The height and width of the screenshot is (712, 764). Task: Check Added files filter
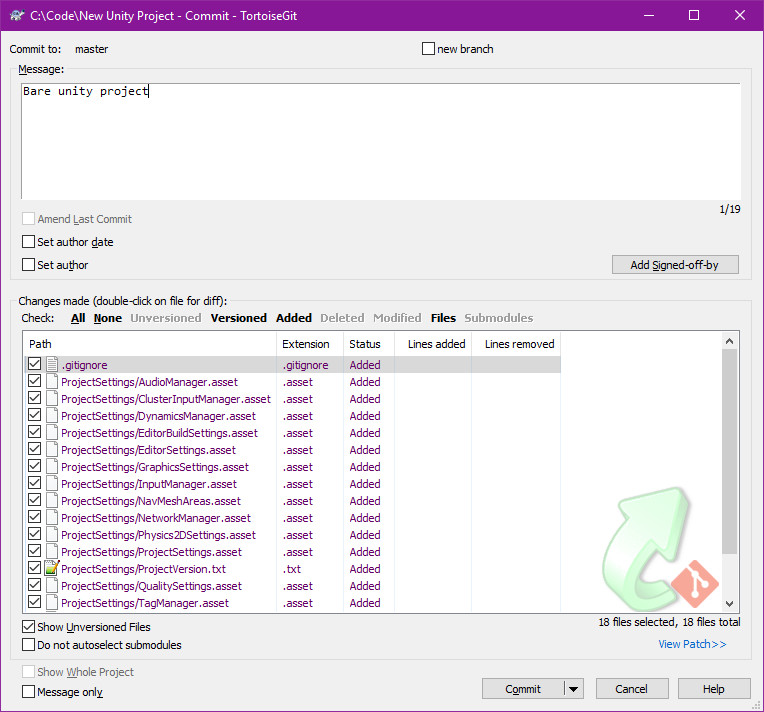294,318
